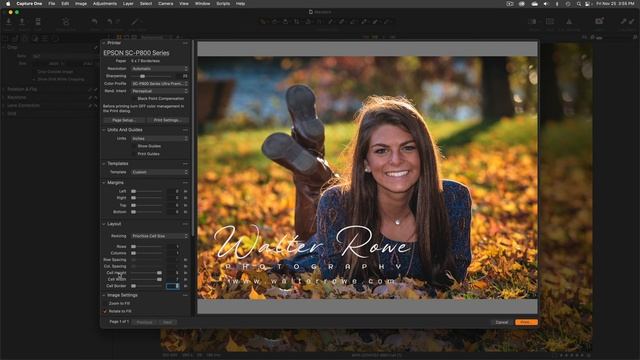Viewport: 640px width, 360px height.
Task: Collapse the Templates section
Action: tap(104, 164)
